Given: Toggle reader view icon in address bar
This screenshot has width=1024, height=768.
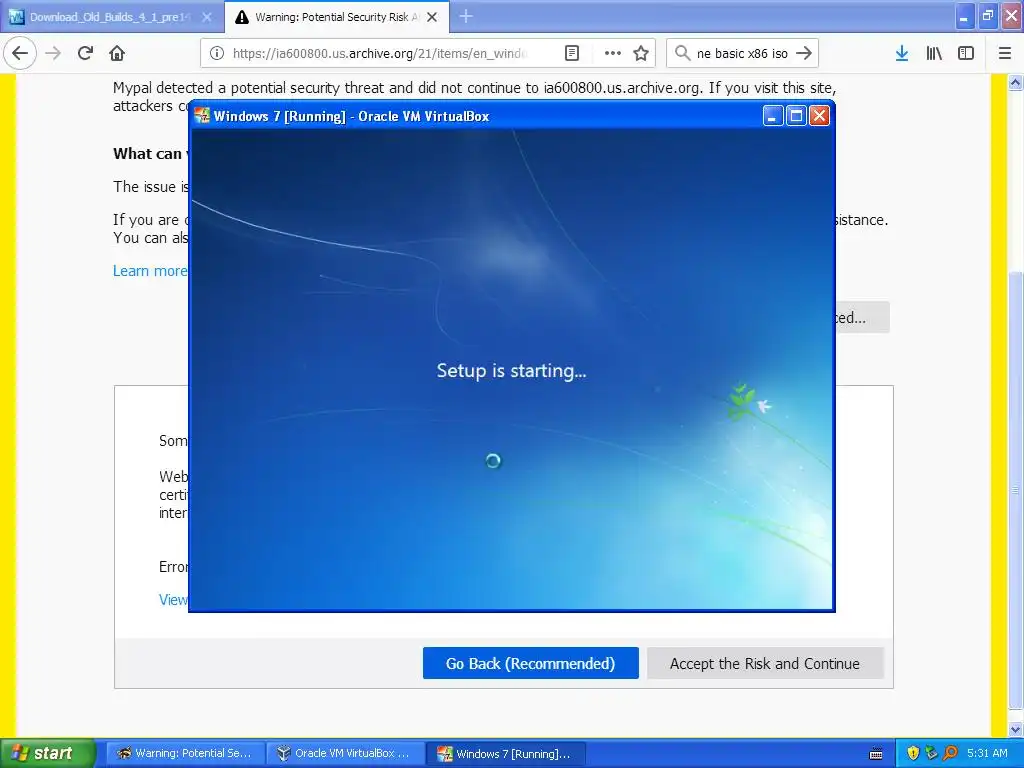Looking at the screenshot, I should coord(571,54).
